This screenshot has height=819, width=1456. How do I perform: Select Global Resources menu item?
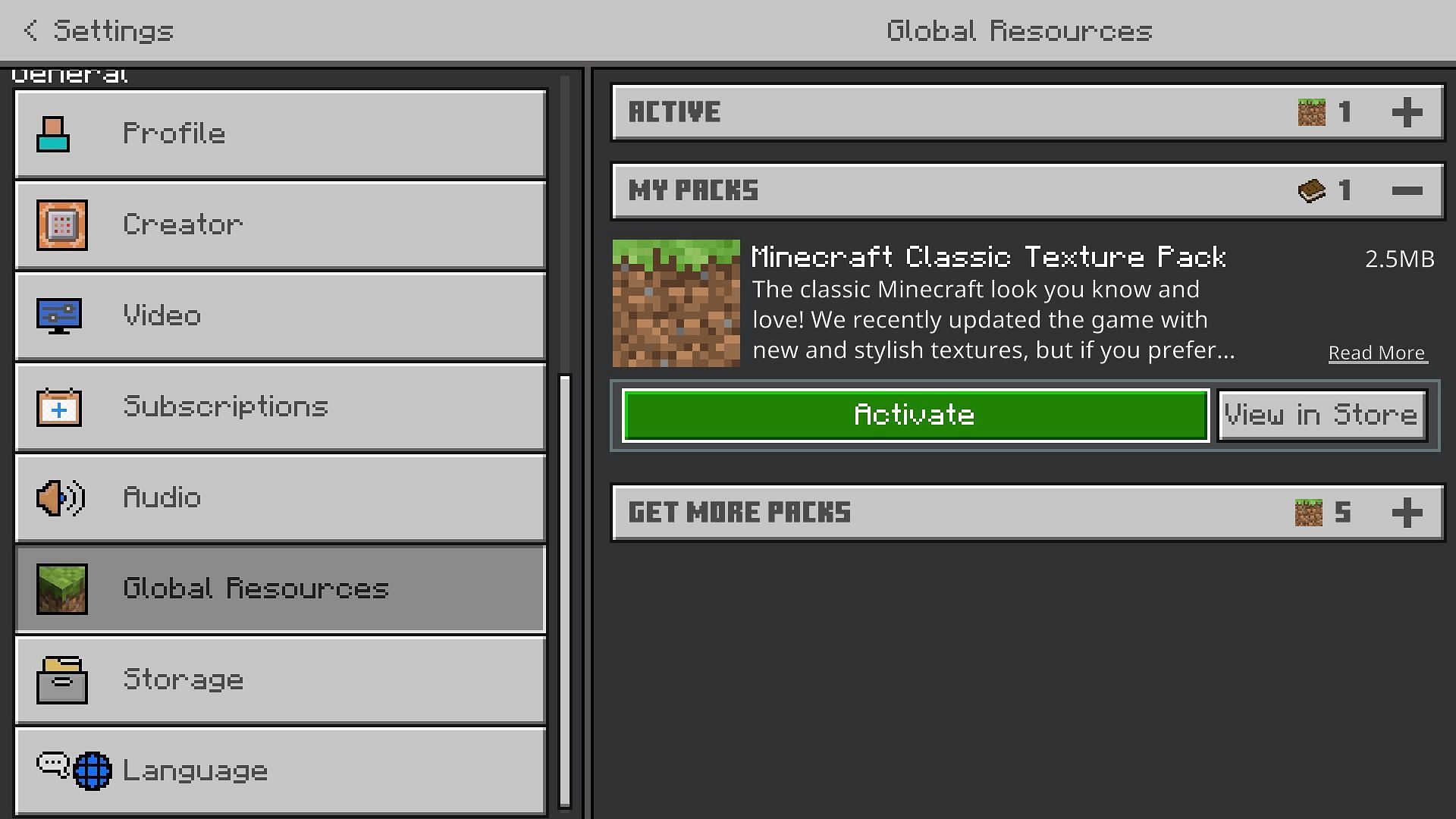tap(282, 588)
